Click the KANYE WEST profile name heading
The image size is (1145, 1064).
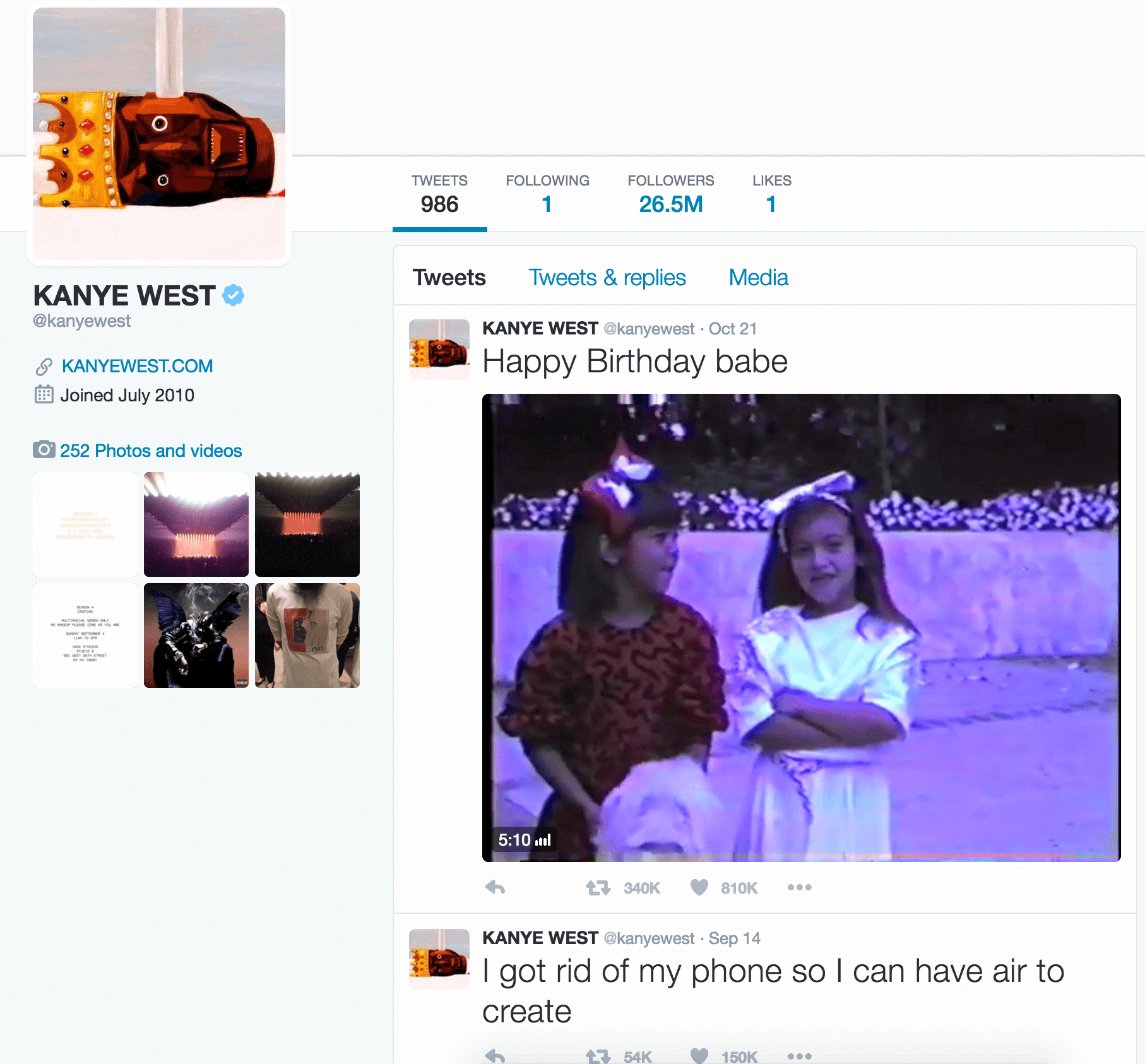tap(124, 295)
